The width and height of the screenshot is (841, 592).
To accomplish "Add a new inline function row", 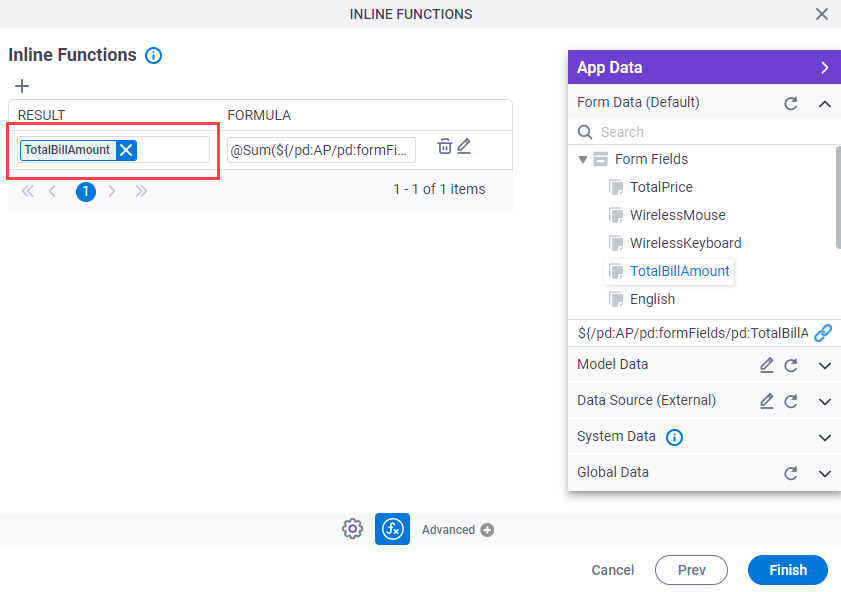I will pyautogui.click(x=22, y=86).
